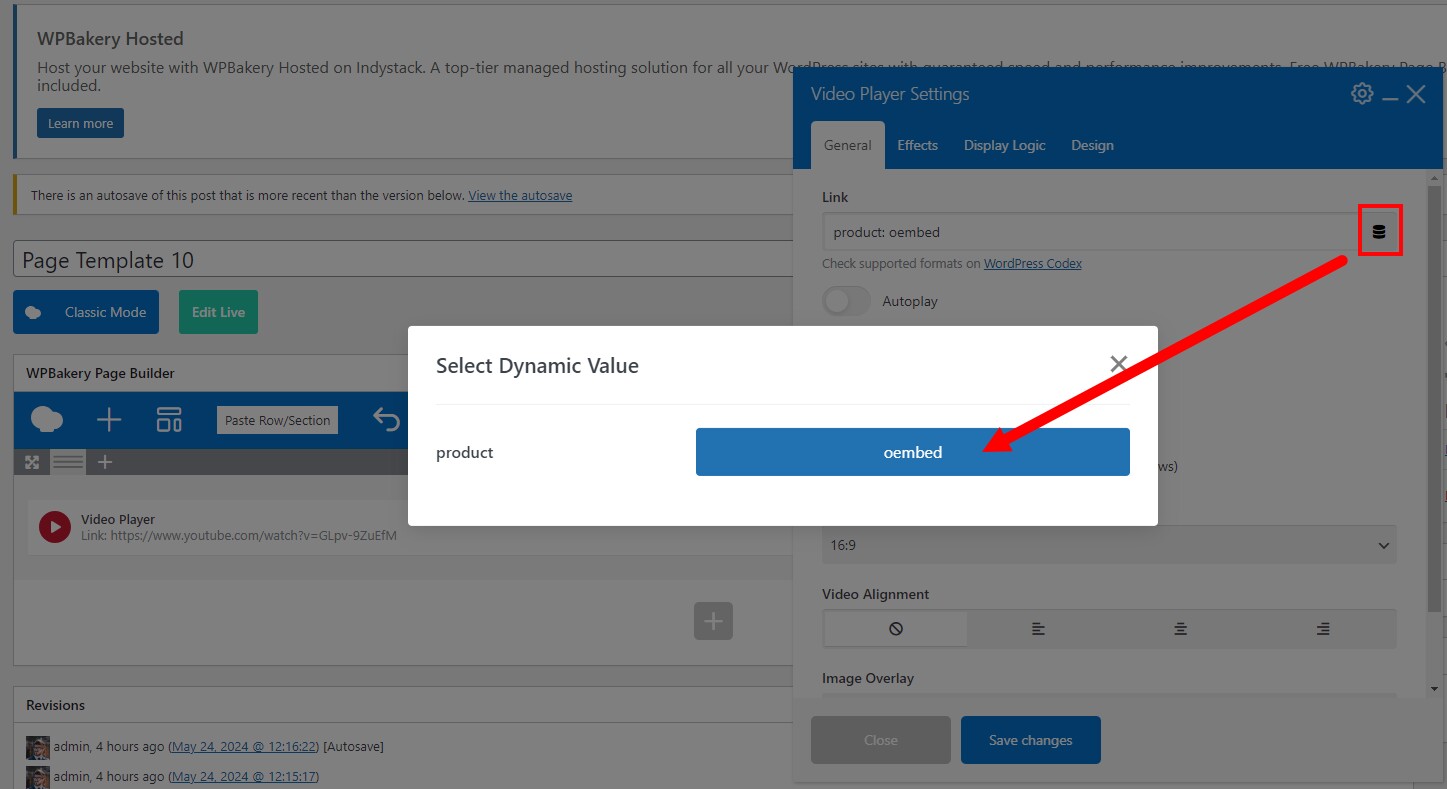Click the red Video Player play icon

coord(54,527)
